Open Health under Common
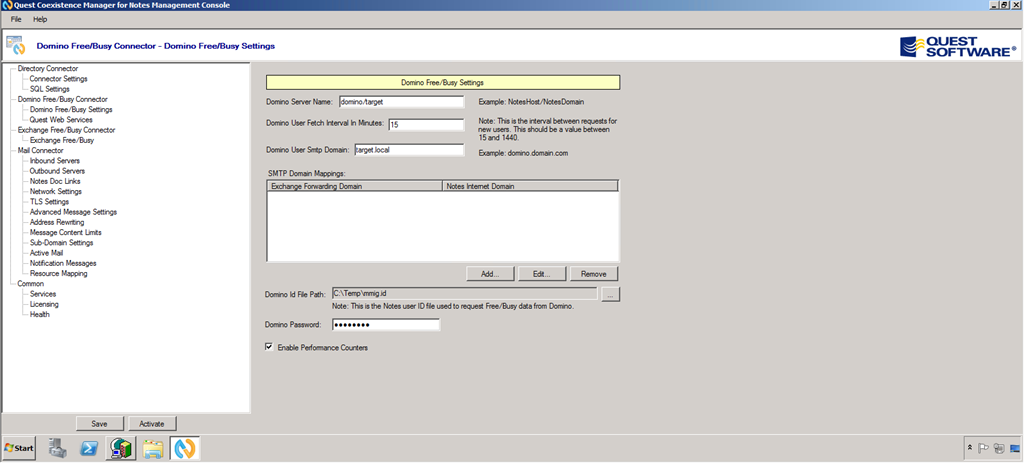Screen dimensions: 1024x463 (39, 315)
